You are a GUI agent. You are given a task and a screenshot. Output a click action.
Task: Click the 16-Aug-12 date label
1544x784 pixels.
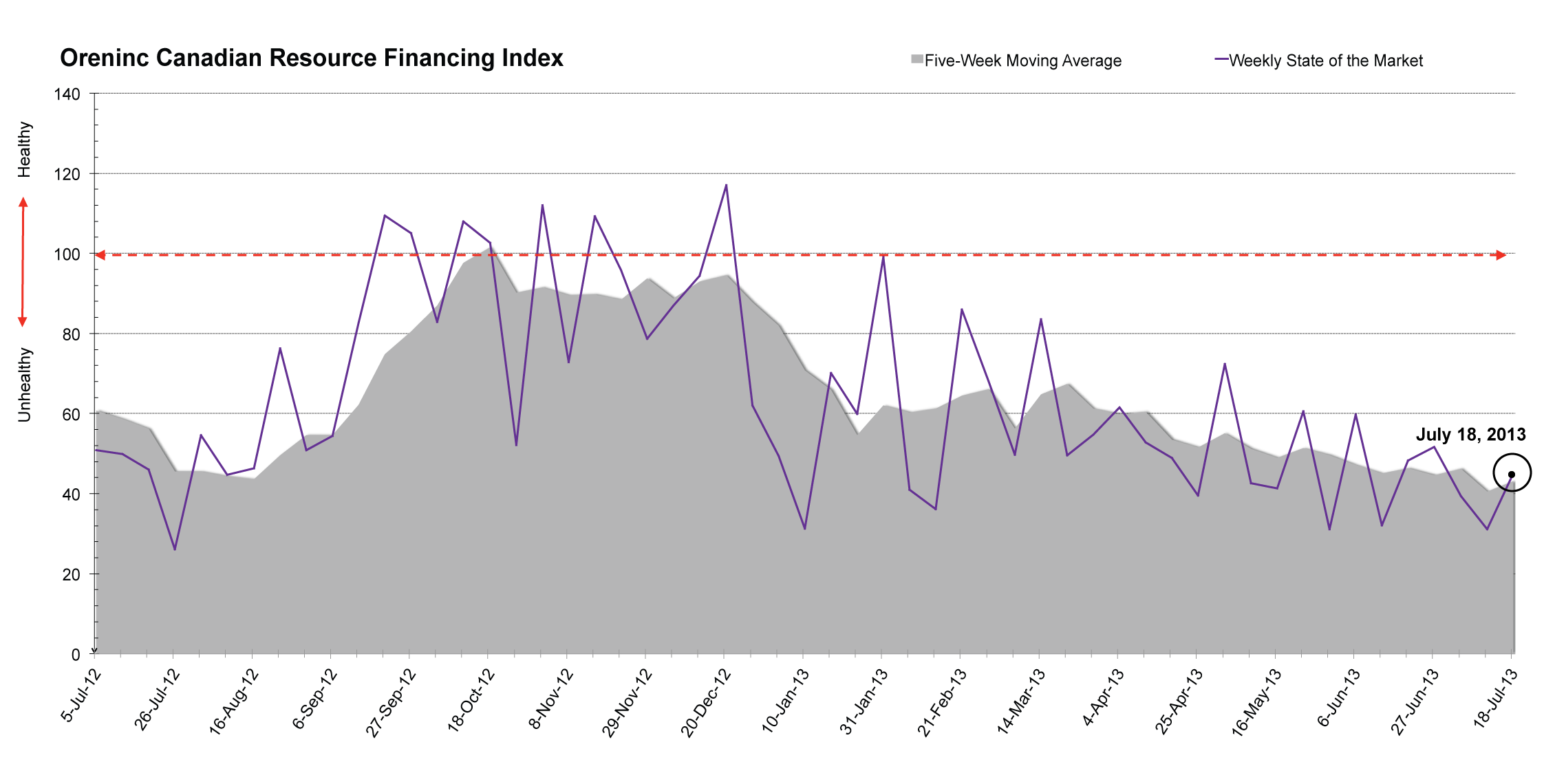click(x=234, y=701)
